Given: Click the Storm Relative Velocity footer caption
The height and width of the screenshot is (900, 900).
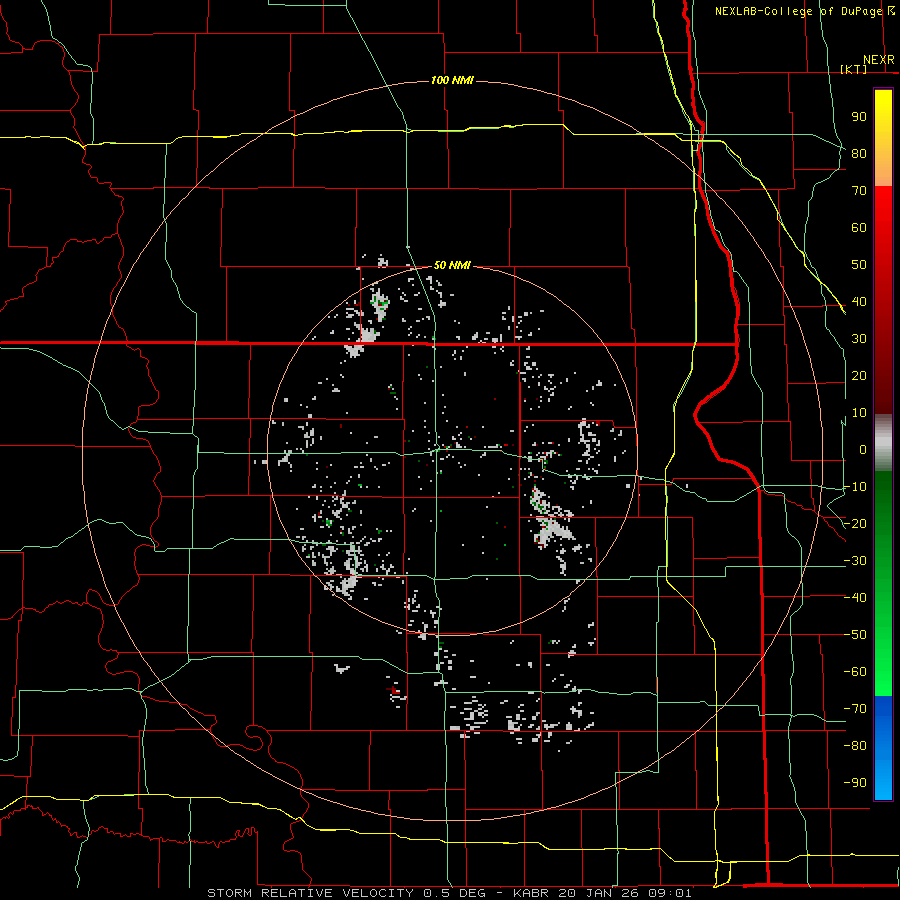Looking at the screenshot, I should pyautogui.click(x=449, y=893).
